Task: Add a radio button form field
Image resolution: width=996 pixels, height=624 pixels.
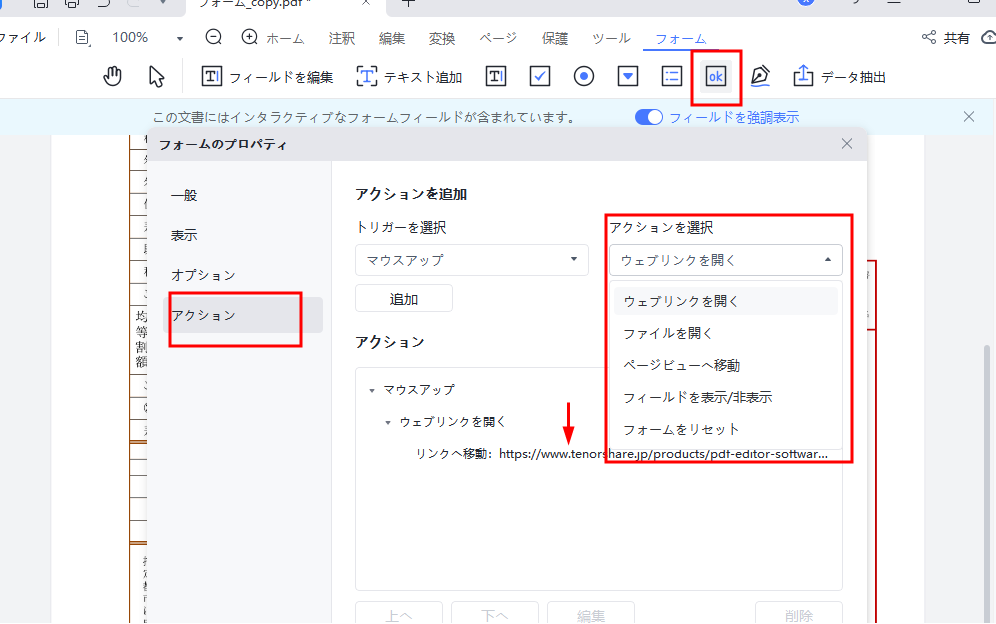Action: [583, 75]
